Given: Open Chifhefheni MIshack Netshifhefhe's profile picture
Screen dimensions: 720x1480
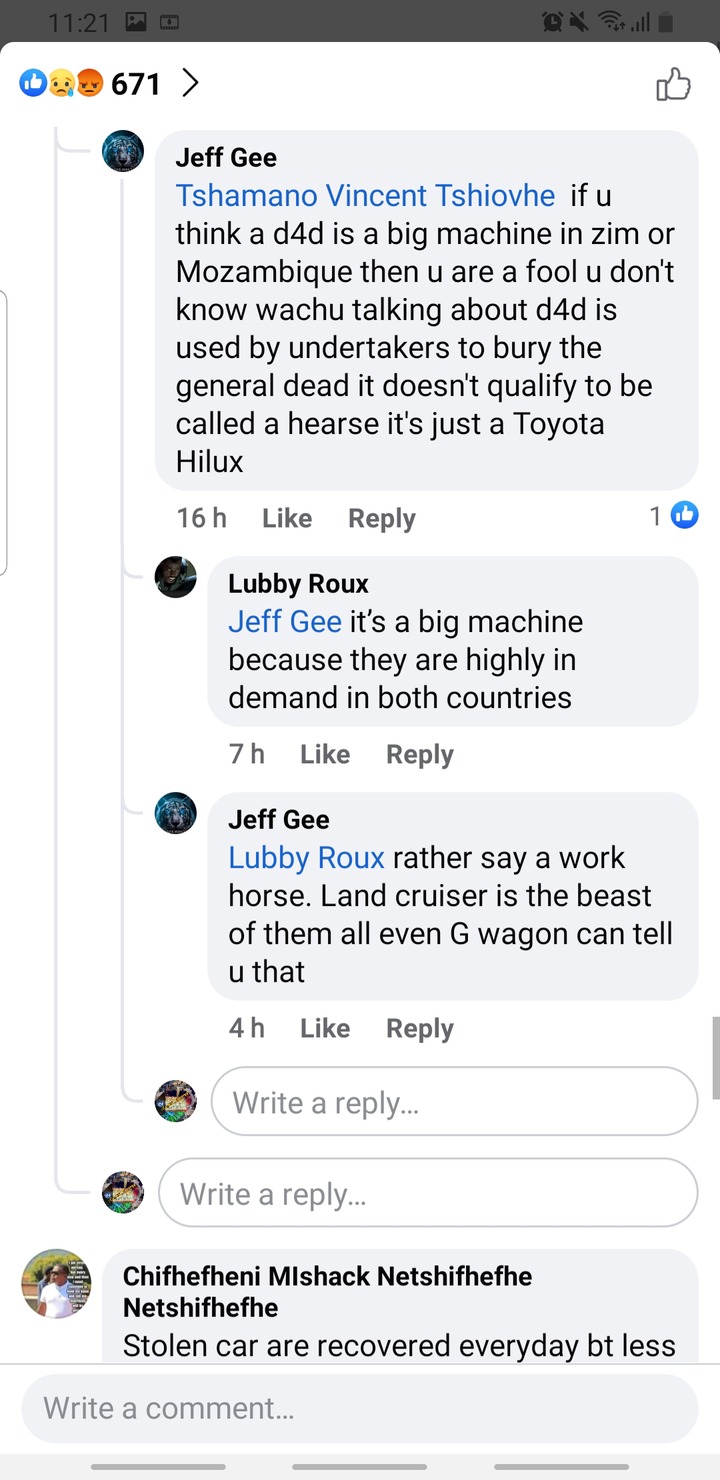Looking at the screenshot, I should tap(56, 1284).
